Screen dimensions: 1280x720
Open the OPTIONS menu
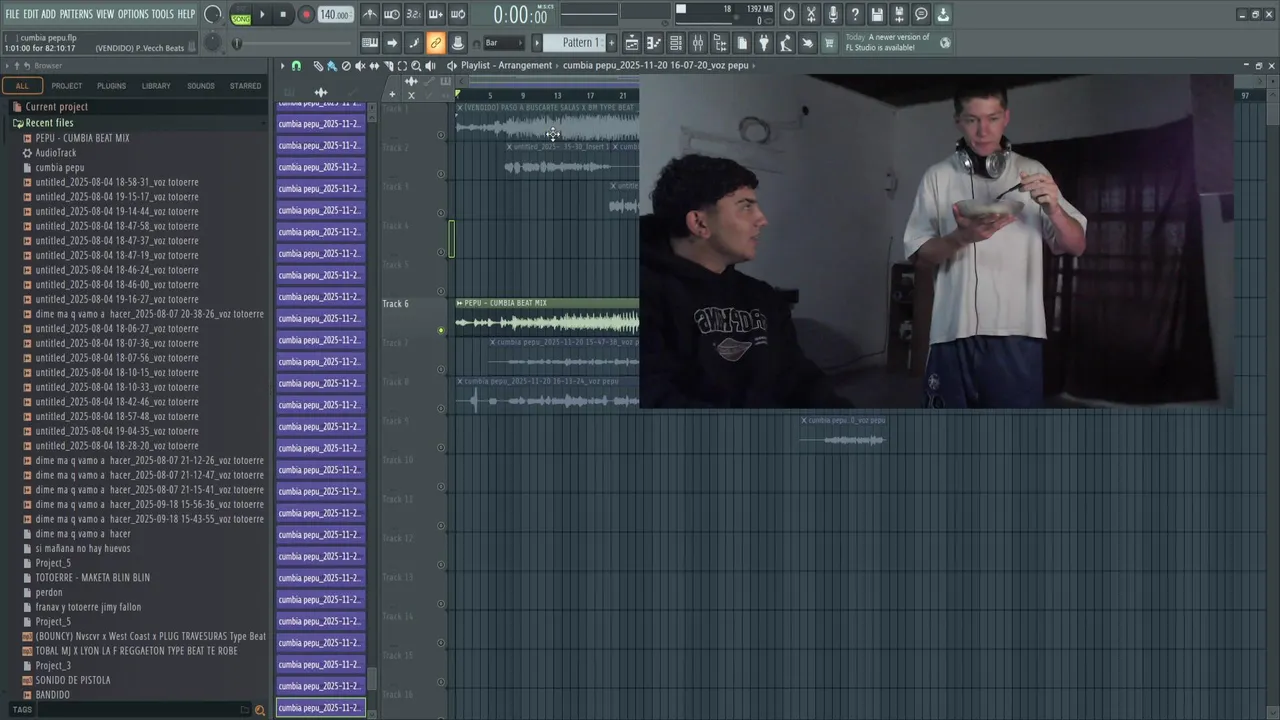[x=133, y=14]
